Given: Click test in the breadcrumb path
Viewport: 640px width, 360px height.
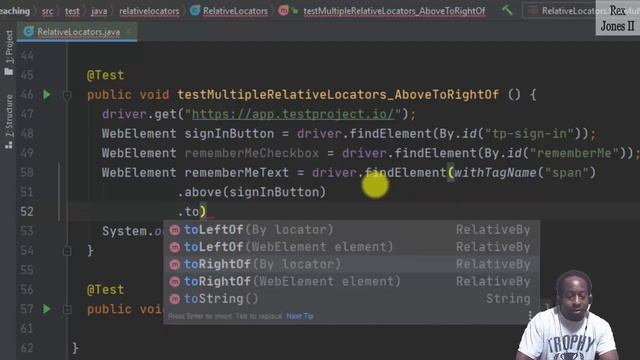Looking at the screenshot, I should [x=72, y=11].
